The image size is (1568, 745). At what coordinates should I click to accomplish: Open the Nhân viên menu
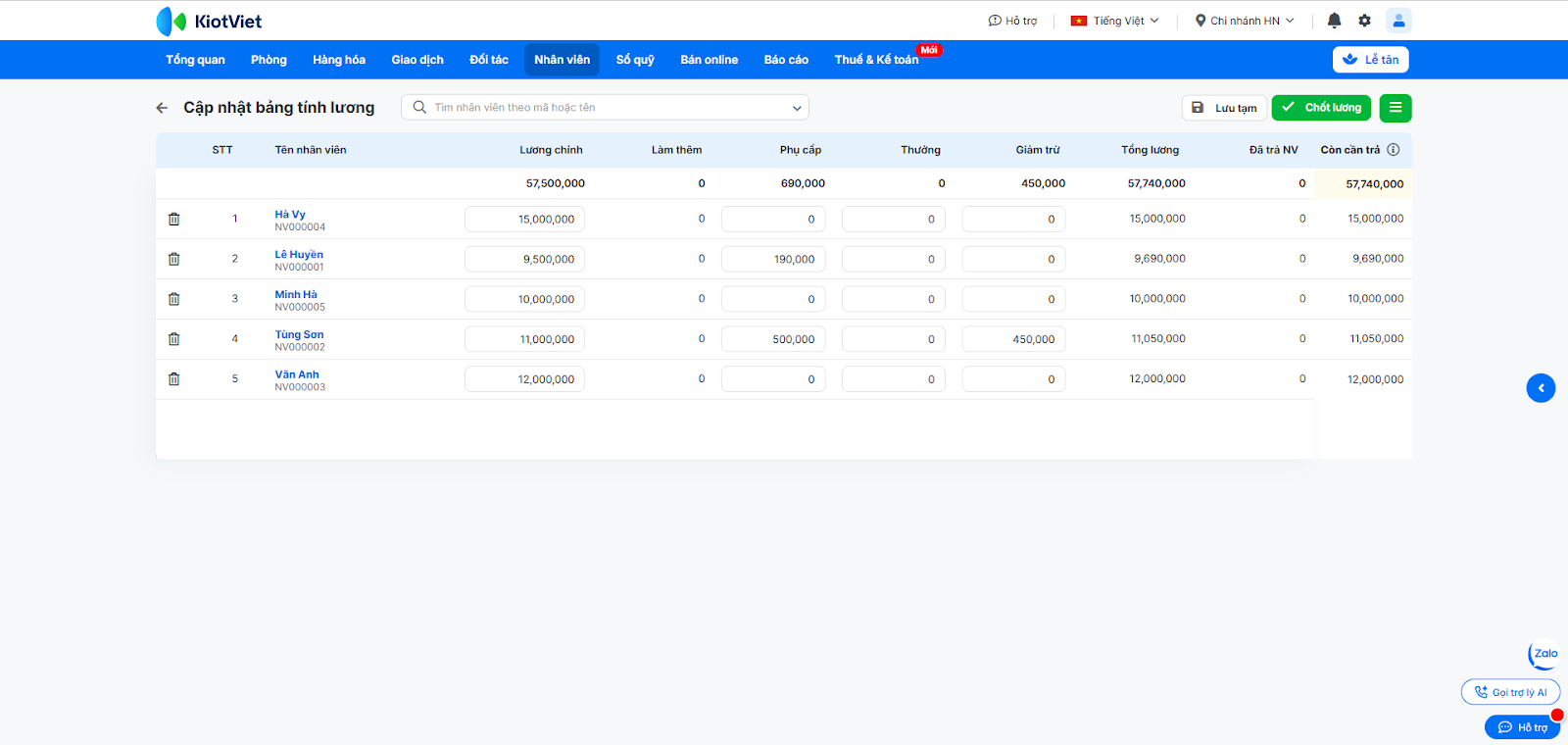click(x=562, y=60)
